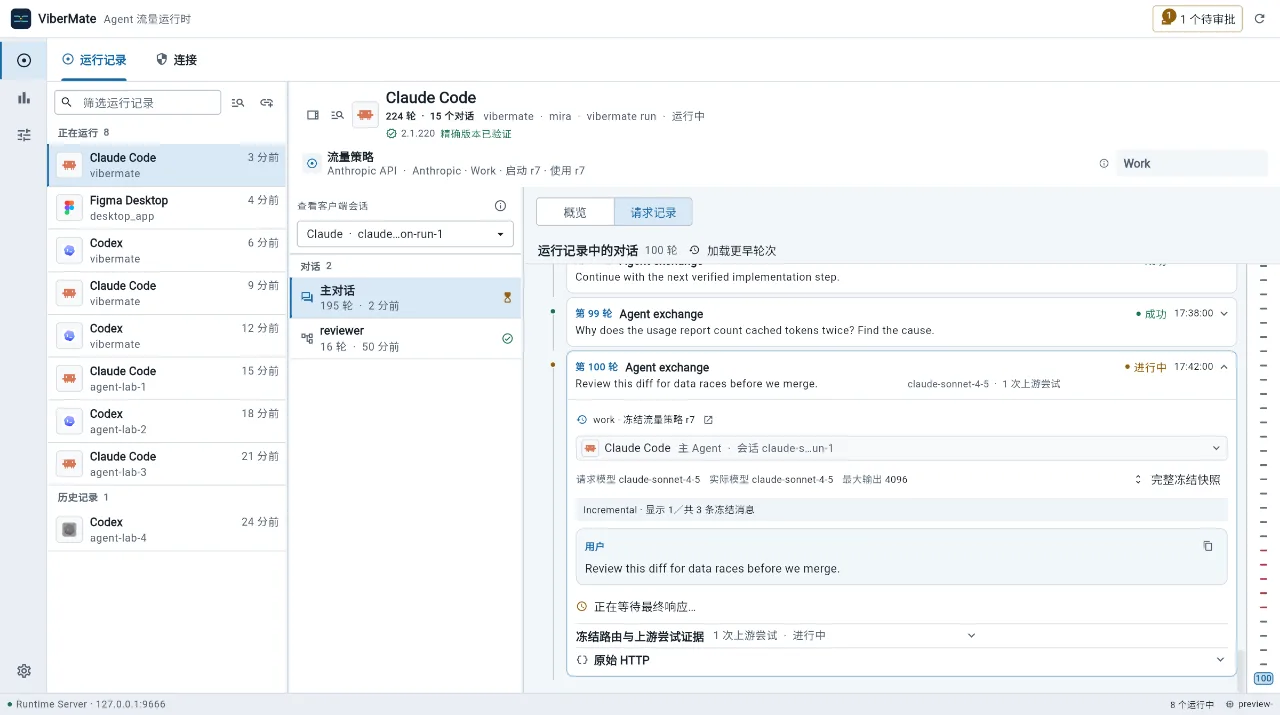Open the run records view in left rail
The width and height of the screenshot is (1280, 715).
pos(24,60)
